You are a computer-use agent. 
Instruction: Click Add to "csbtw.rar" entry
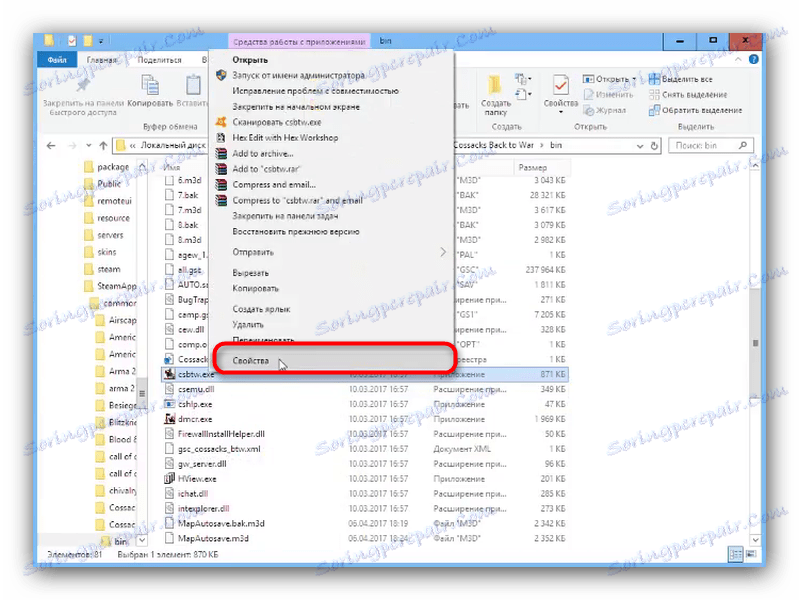click(266, 169)
